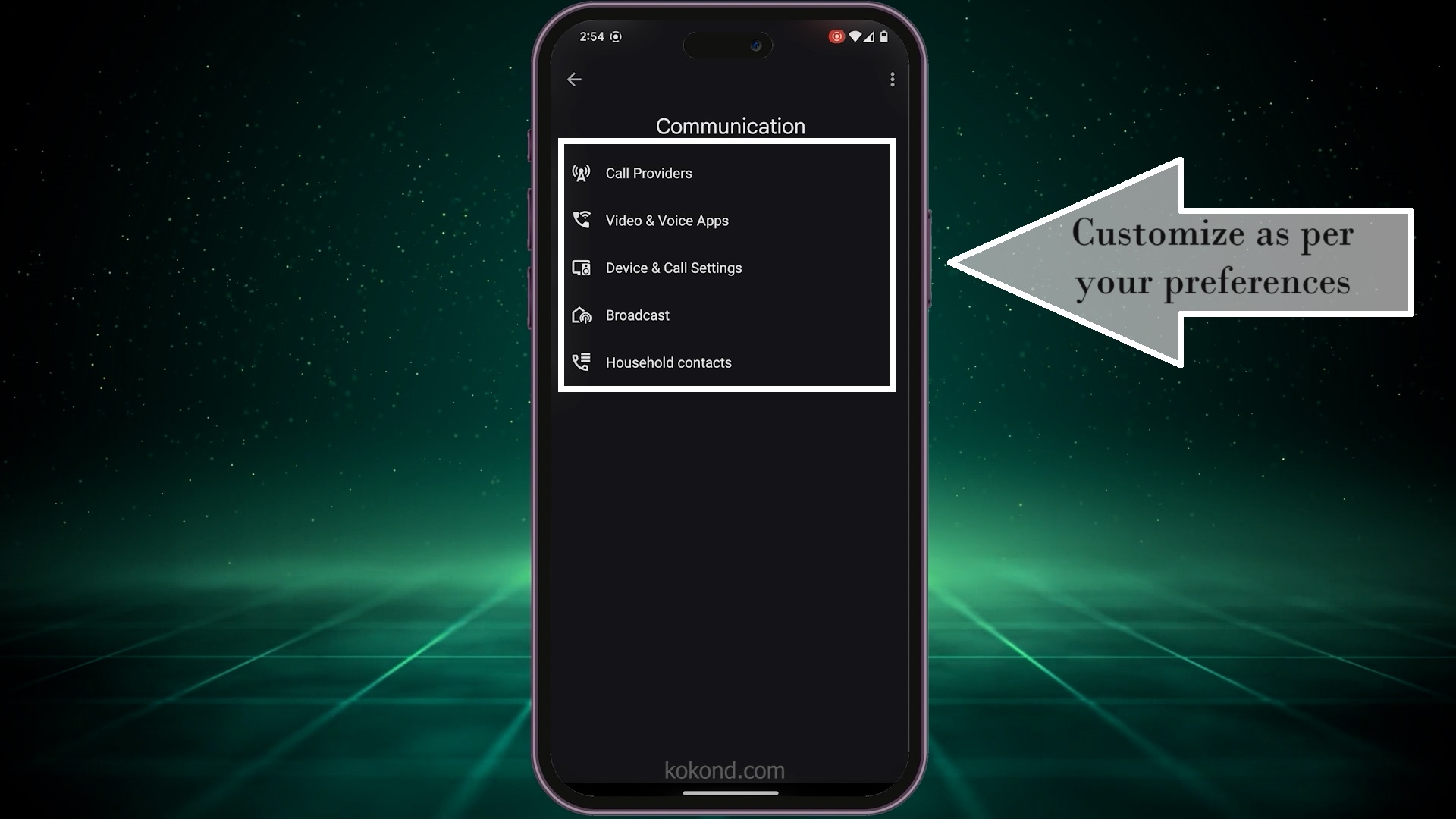
Task: Navigate back to previous screen
Action: [x=575, y=79]
